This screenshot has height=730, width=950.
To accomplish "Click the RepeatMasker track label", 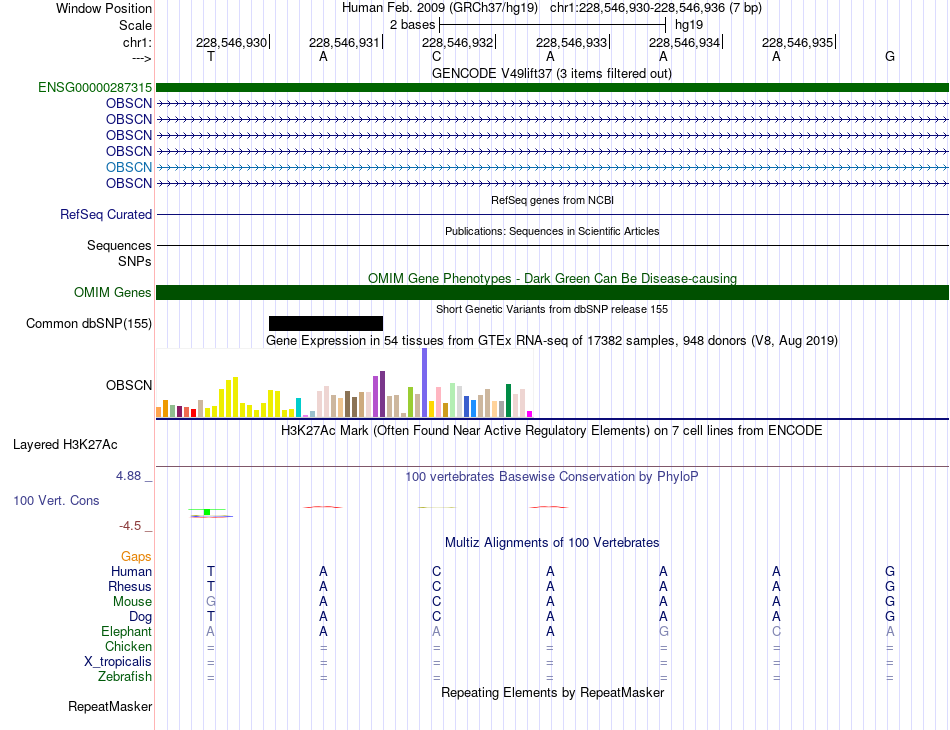I will (110, 706).
